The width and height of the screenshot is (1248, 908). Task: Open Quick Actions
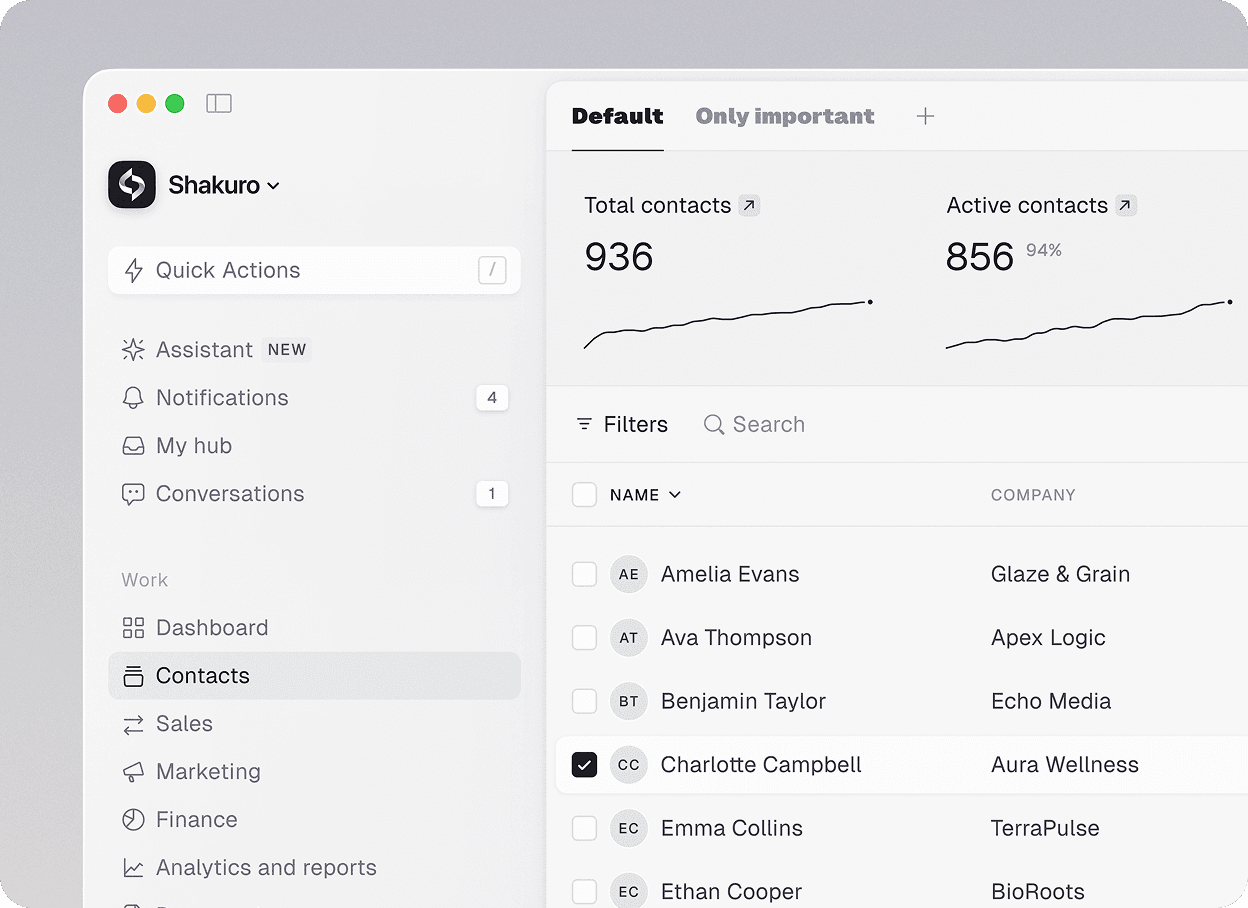[x=314, y=270]
